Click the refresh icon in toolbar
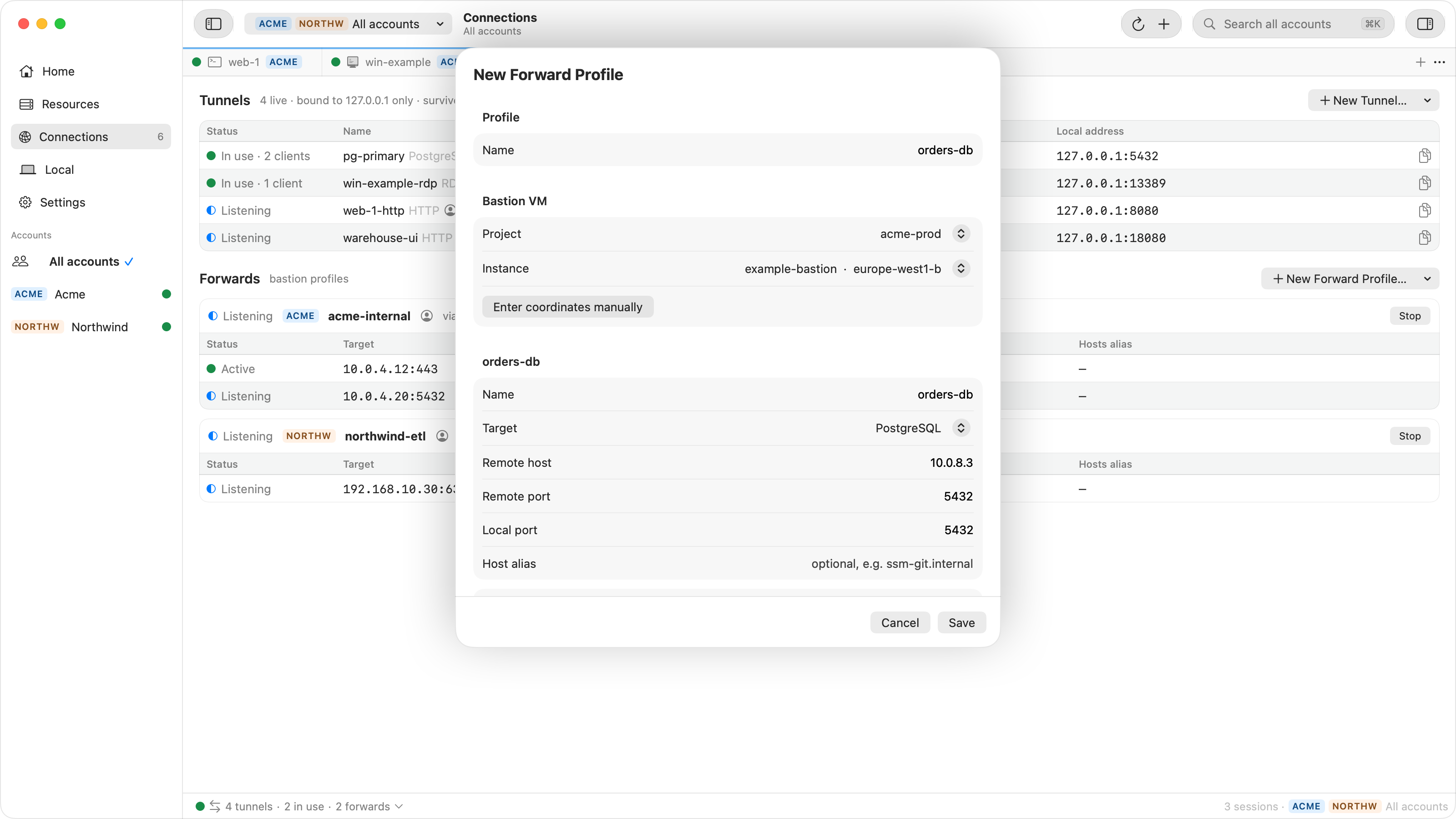1456x819 pixels. 1138,24
